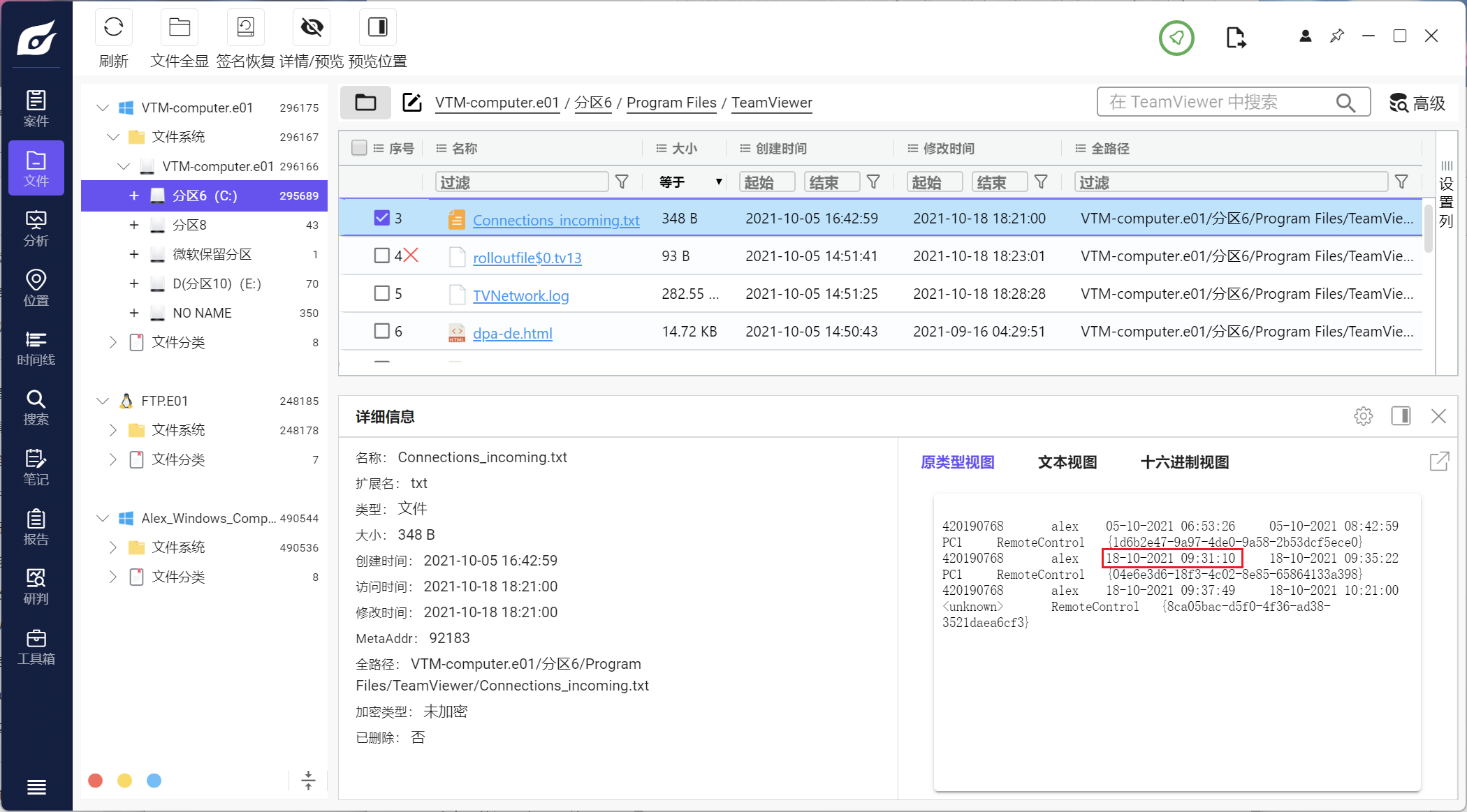Open the TVNetwork.log file link
The image size is (1467, 812).
(520, 295)
